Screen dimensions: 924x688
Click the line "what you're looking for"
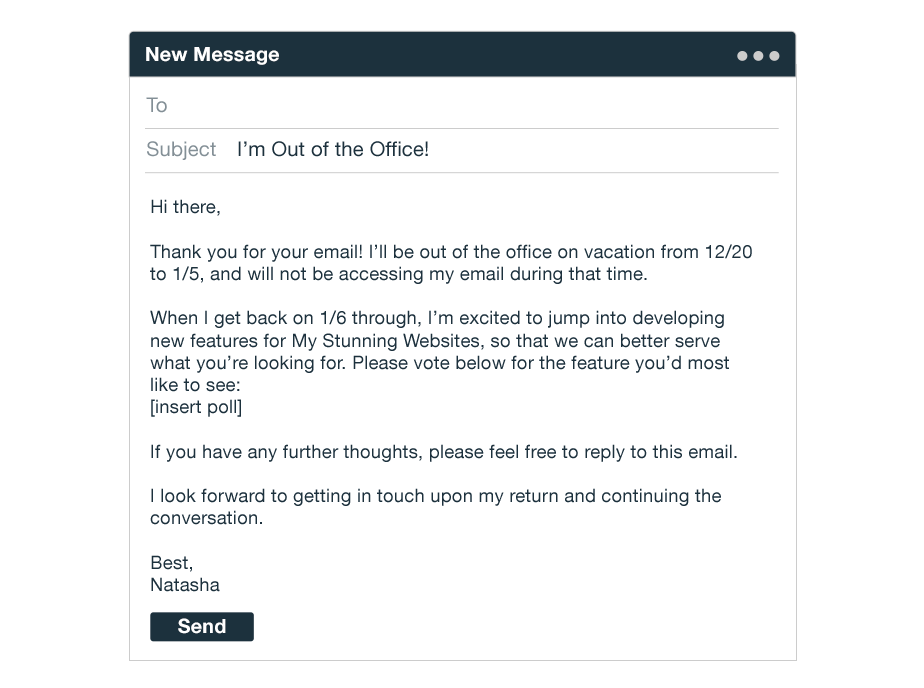[x=439, y=363]
